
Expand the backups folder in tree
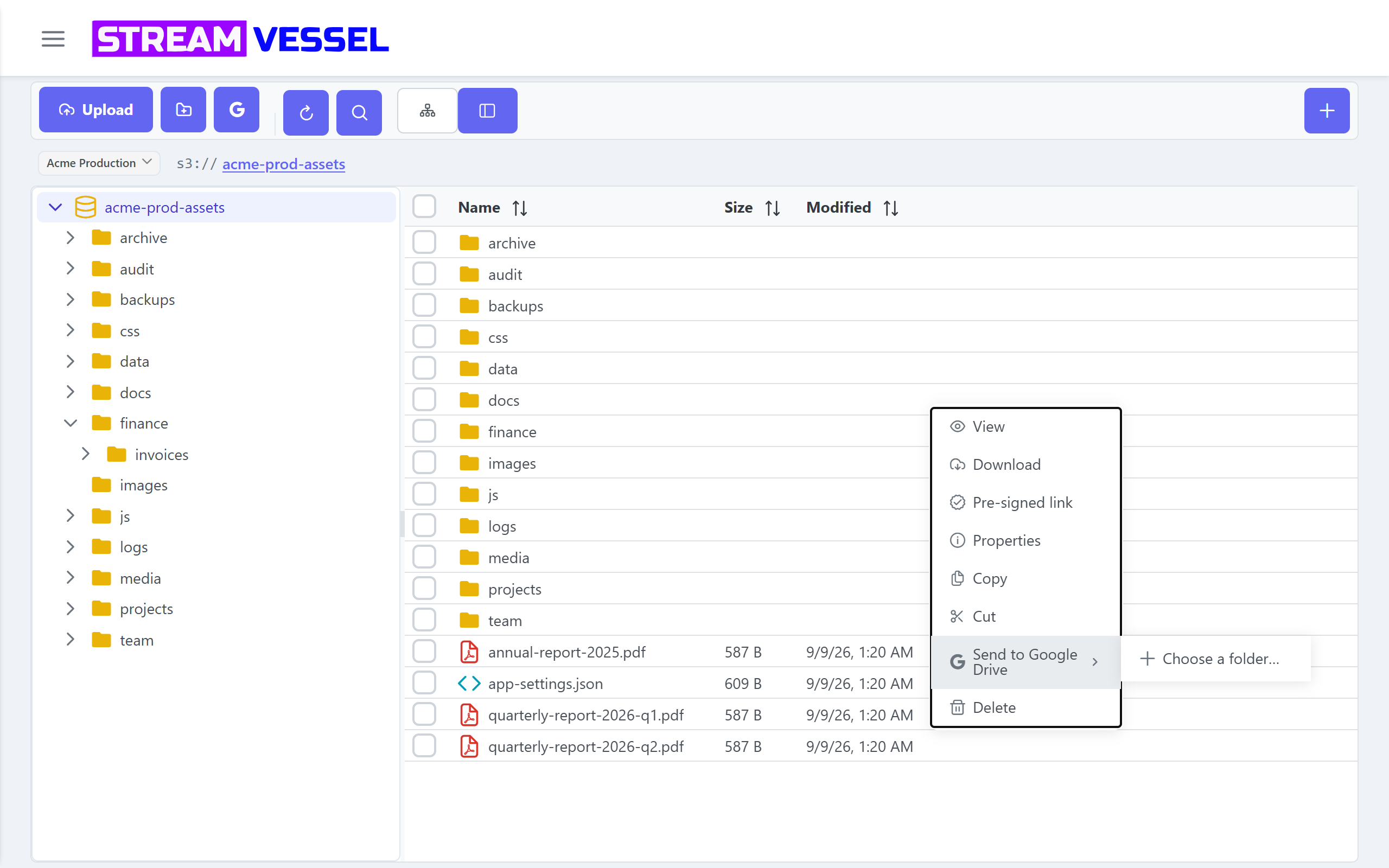(70, 299)
